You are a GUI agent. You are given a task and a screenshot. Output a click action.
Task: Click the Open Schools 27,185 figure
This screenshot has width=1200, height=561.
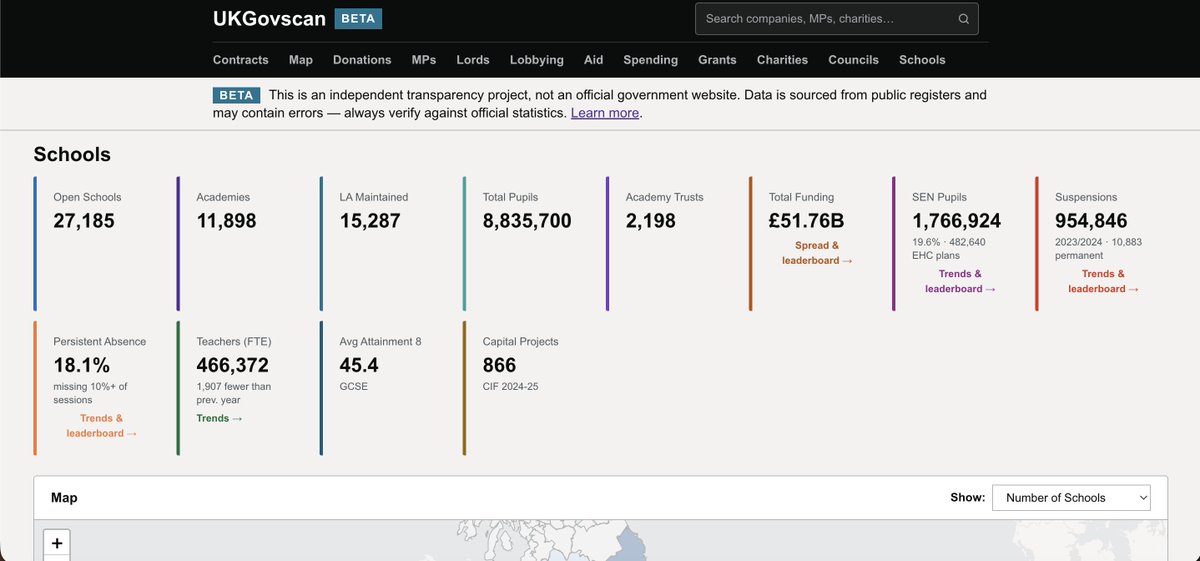[84, 221]
